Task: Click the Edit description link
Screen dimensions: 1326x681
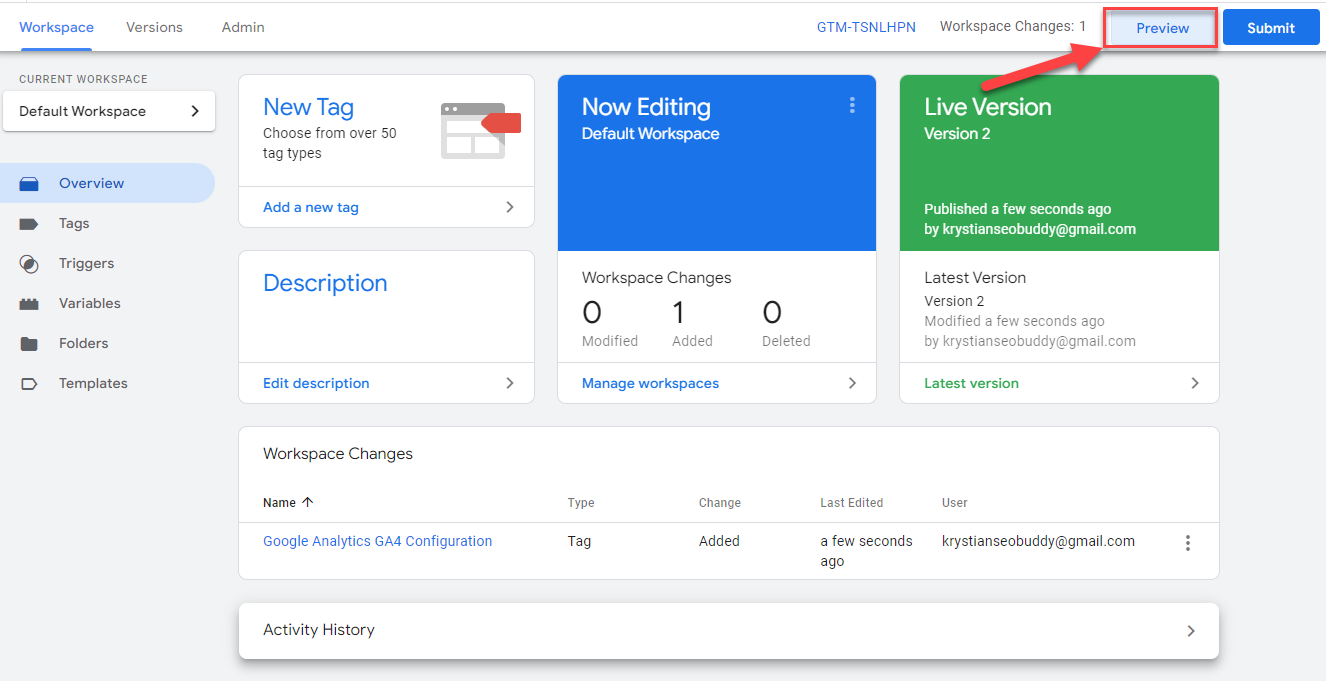Action: point(316,383)
